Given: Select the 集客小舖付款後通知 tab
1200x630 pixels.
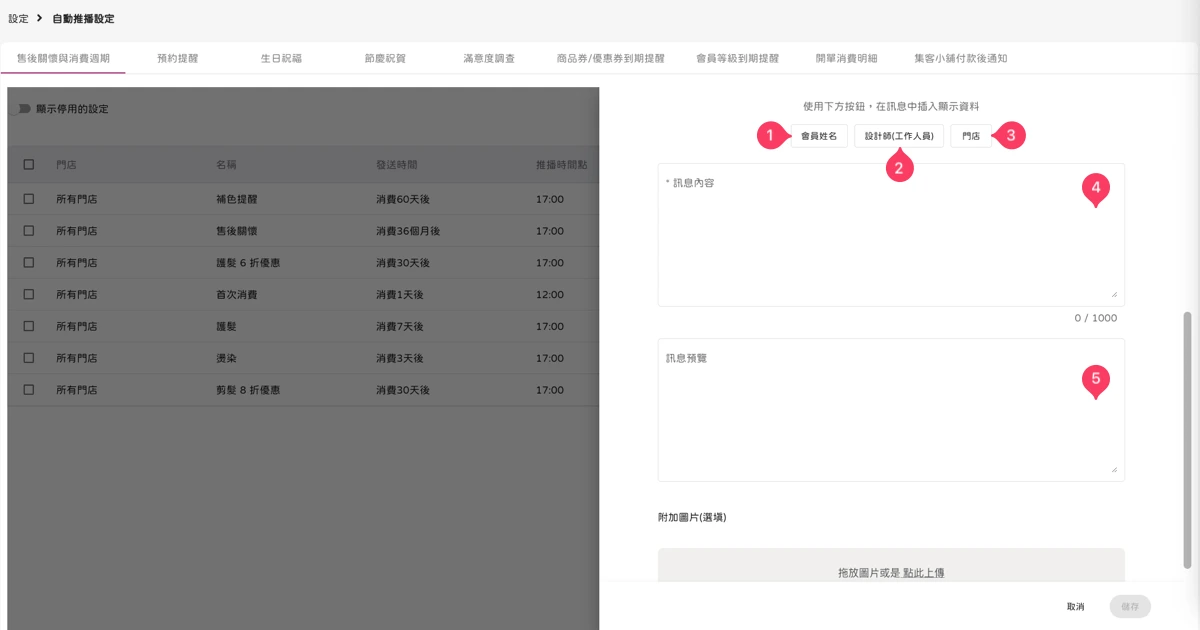Looking at the screenshot, I should pyautogui.click(x=960, y=58).
